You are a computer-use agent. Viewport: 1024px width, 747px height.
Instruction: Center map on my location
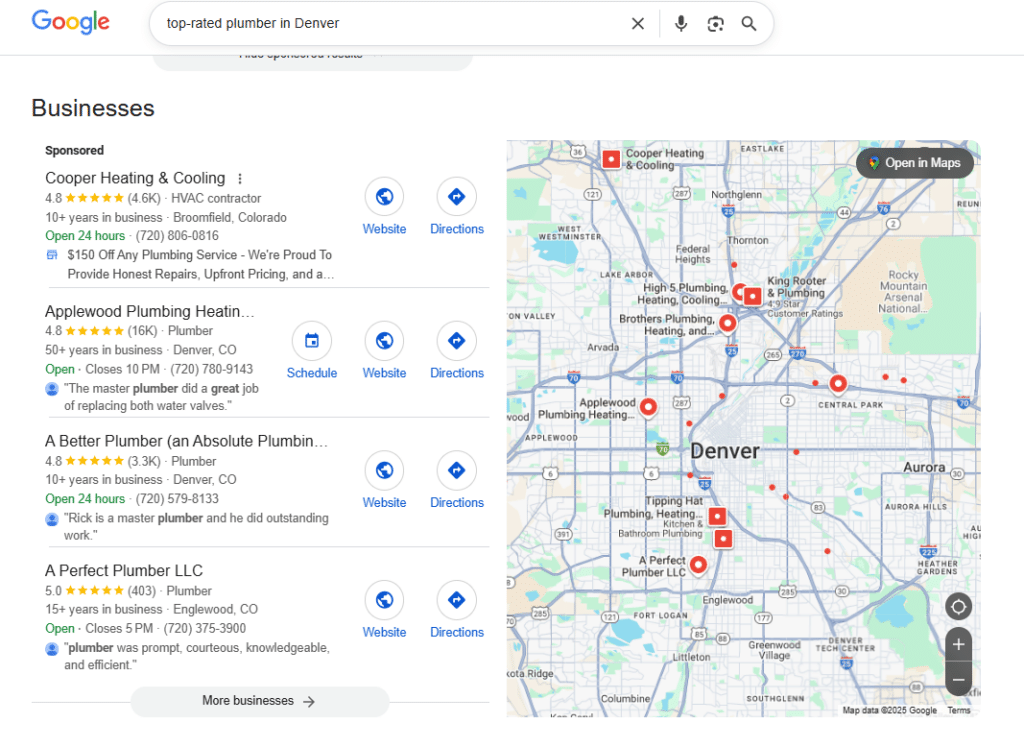pyautogui.click(x=958, y=607)
